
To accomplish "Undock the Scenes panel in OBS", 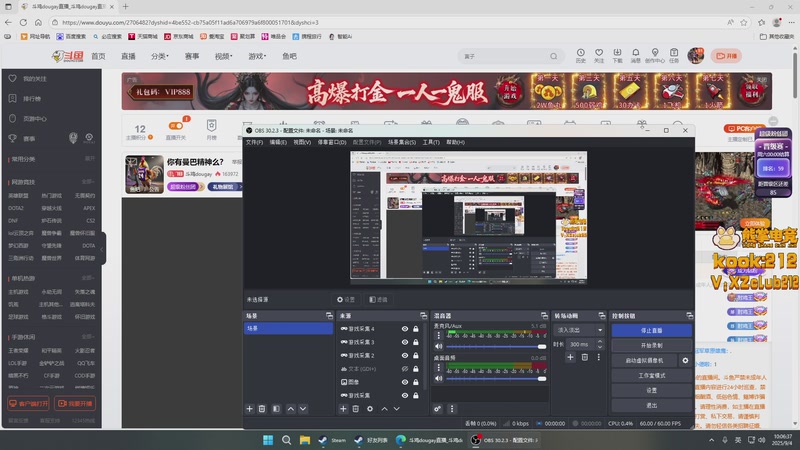I will click(x=329, y=316).
